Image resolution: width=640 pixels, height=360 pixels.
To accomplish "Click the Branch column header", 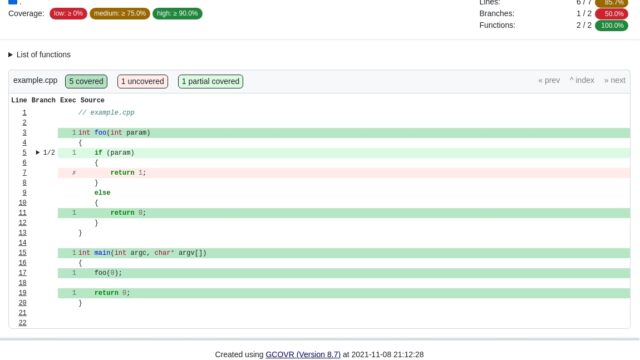I will 43,100.
